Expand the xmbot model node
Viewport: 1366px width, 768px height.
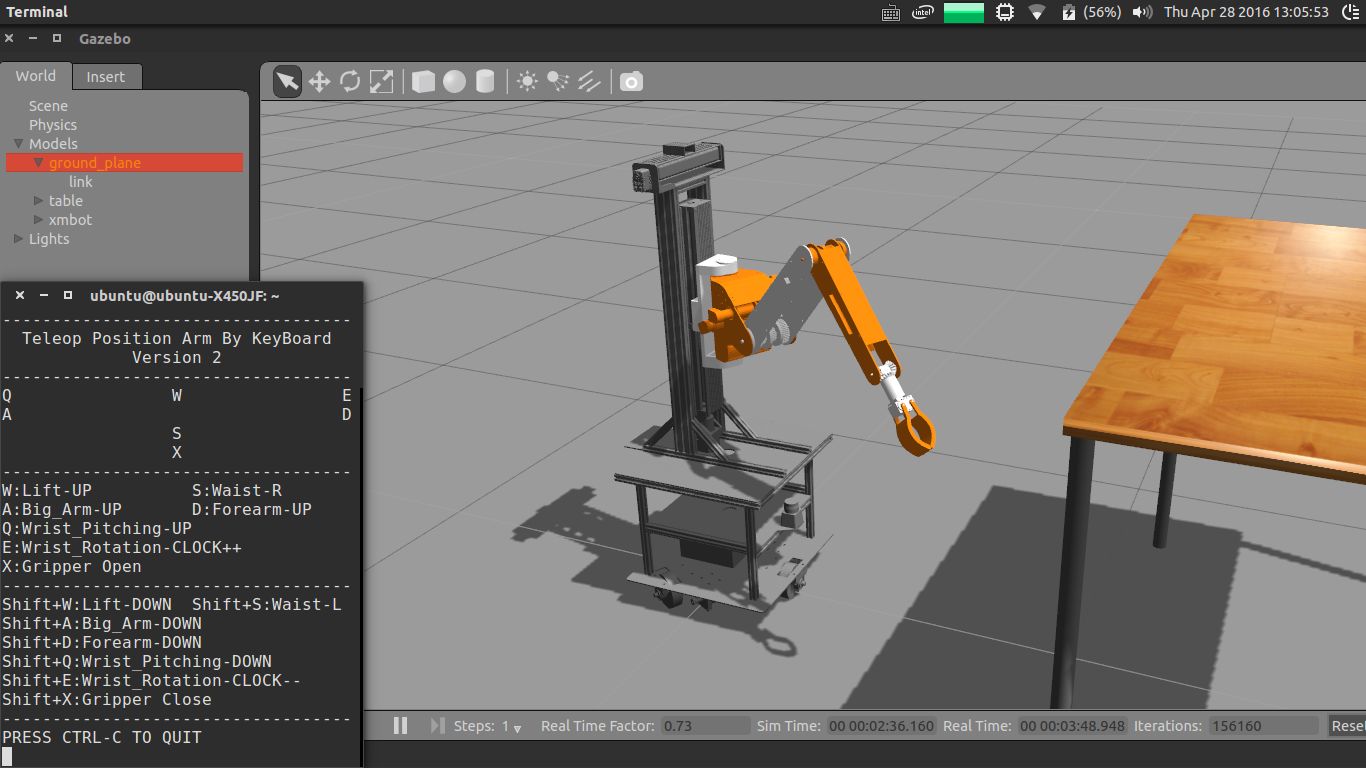coord(39,220)
